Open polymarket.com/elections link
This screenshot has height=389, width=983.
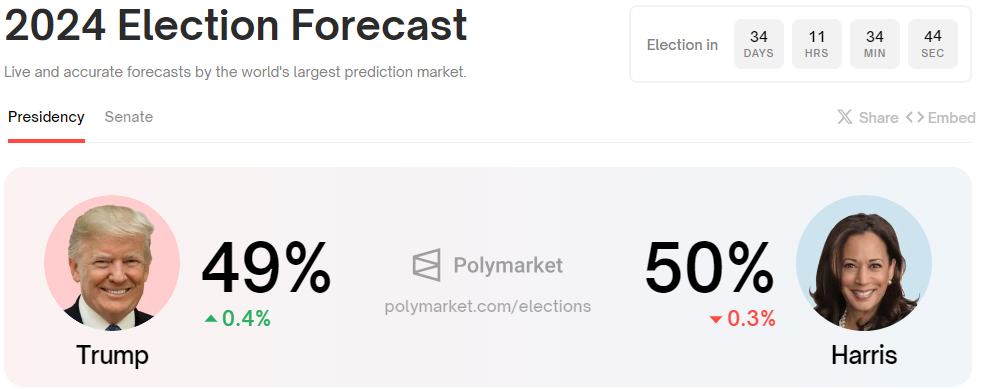point(488,306)
